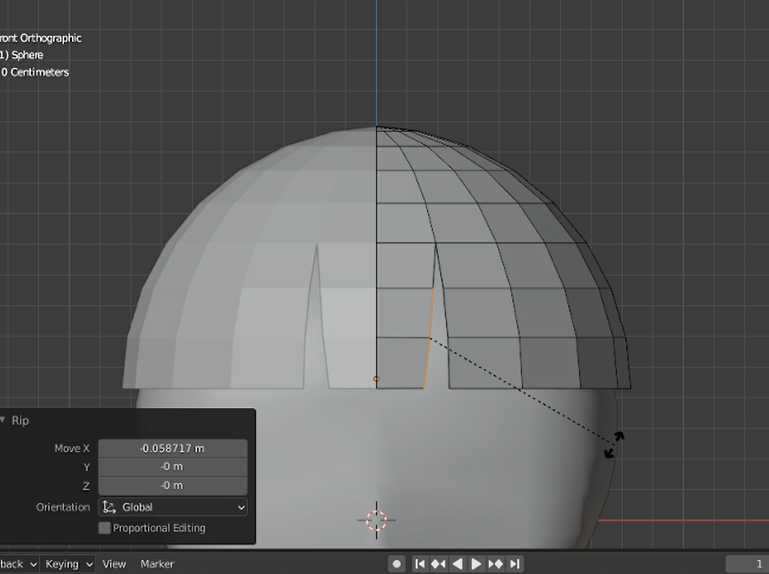
Task: Jump to the start frame
Action: (420, 564)
